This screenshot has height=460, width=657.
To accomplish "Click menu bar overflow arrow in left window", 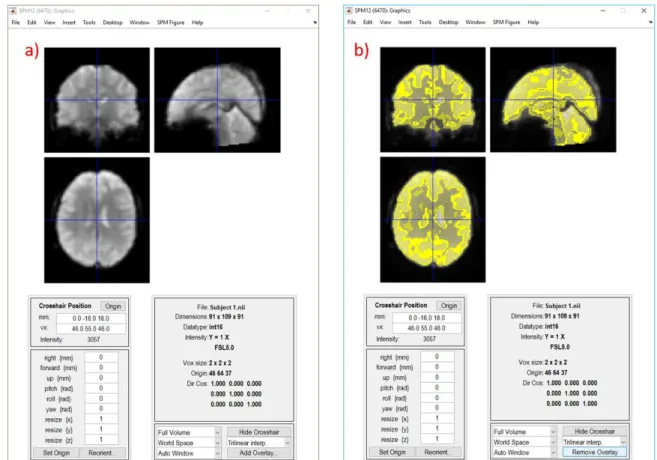I will point(315,23).
